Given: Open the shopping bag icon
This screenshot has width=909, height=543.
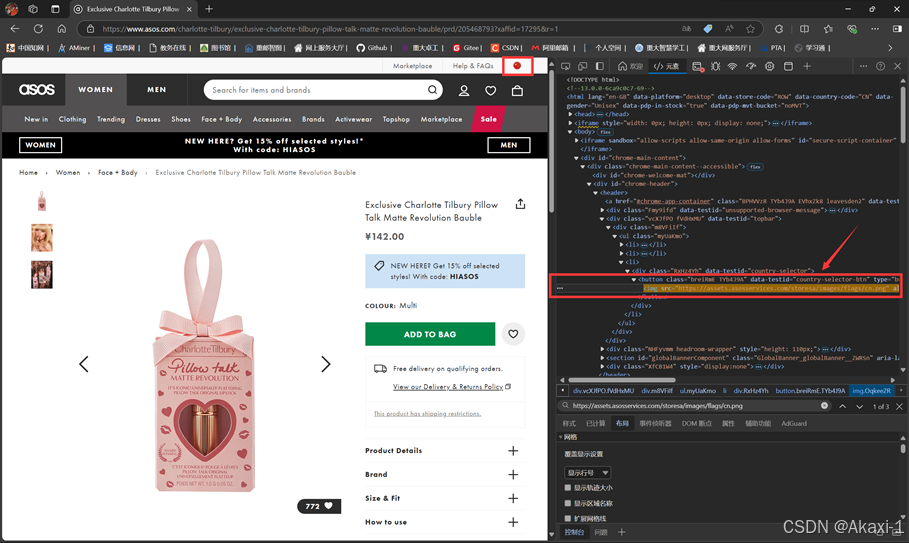Looking at the screenshot, I should pyautogui.click(x=517, y=90).
